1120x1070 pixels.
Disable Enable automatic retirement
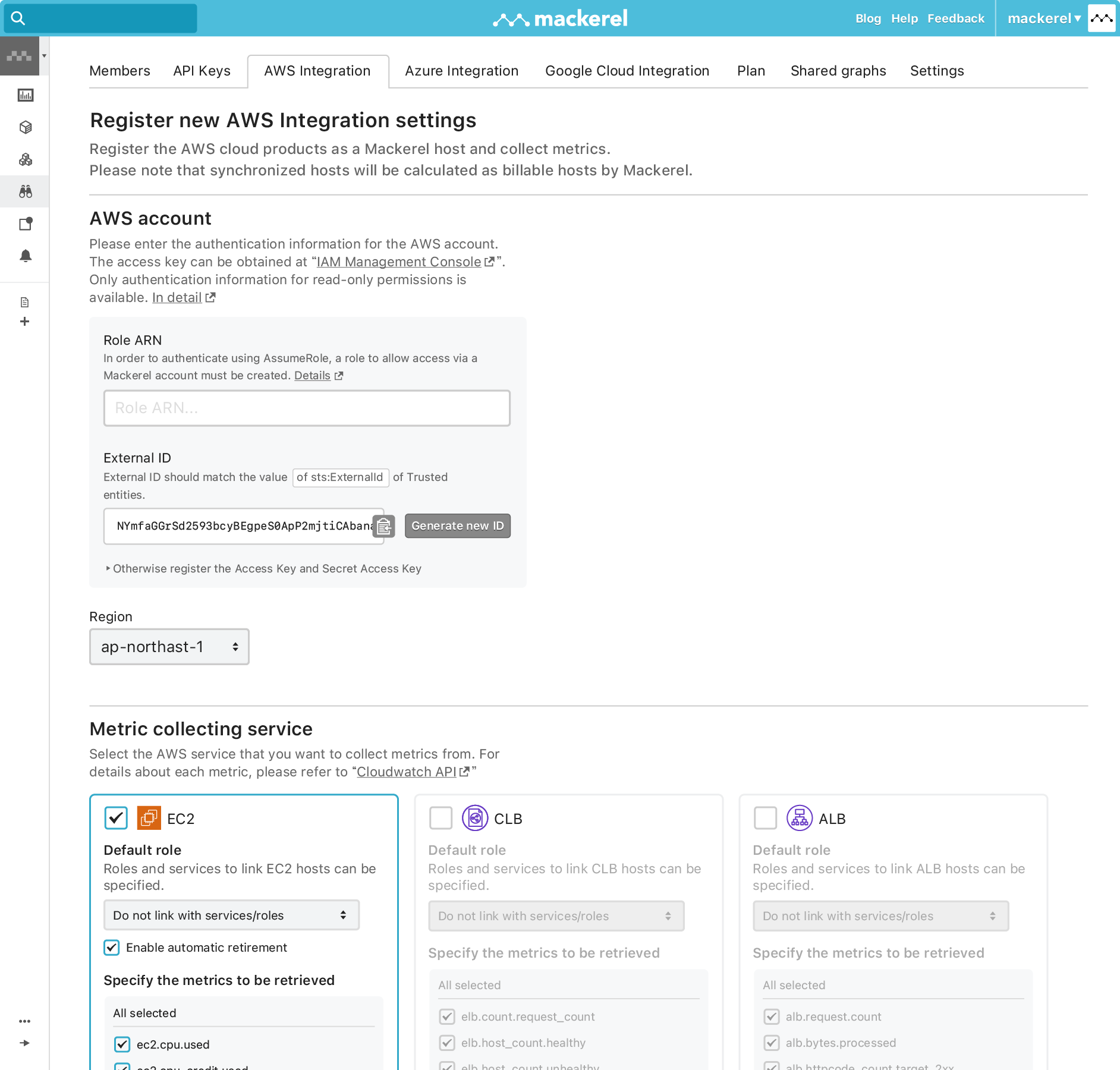coord(112,948)
